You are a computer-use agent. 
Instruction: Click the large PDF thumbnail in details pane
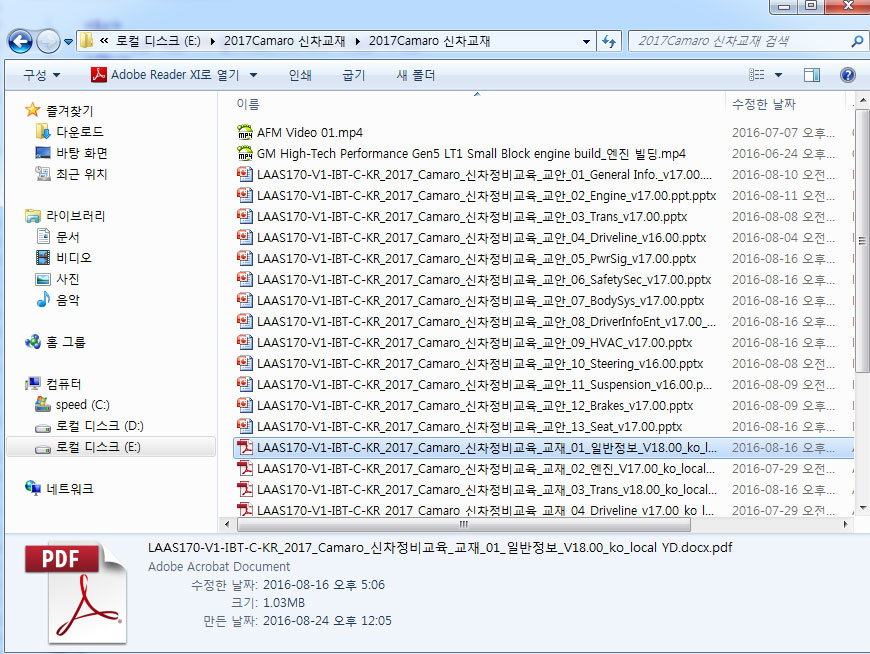(x=76, y=592)
